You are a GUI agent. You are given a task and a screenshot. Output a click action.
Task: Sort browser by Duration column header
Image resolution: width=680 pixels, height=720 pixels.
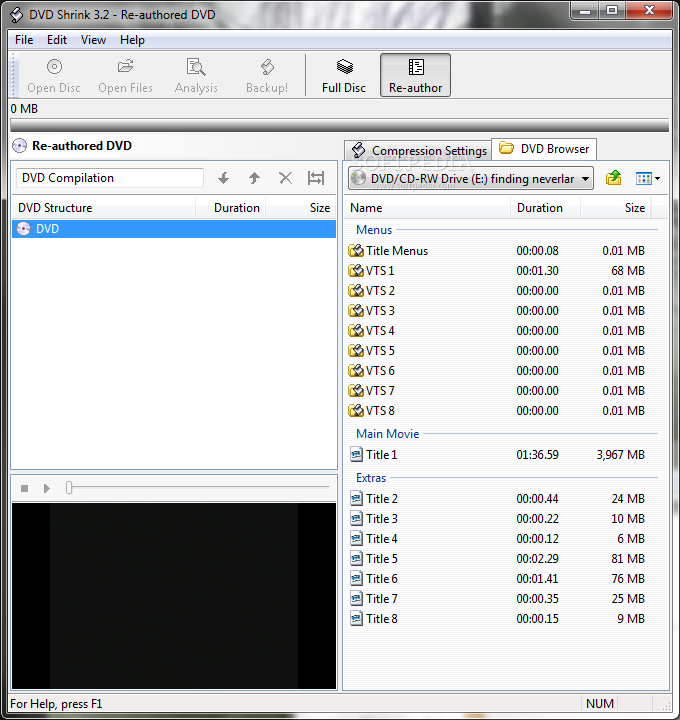point(545,208)
